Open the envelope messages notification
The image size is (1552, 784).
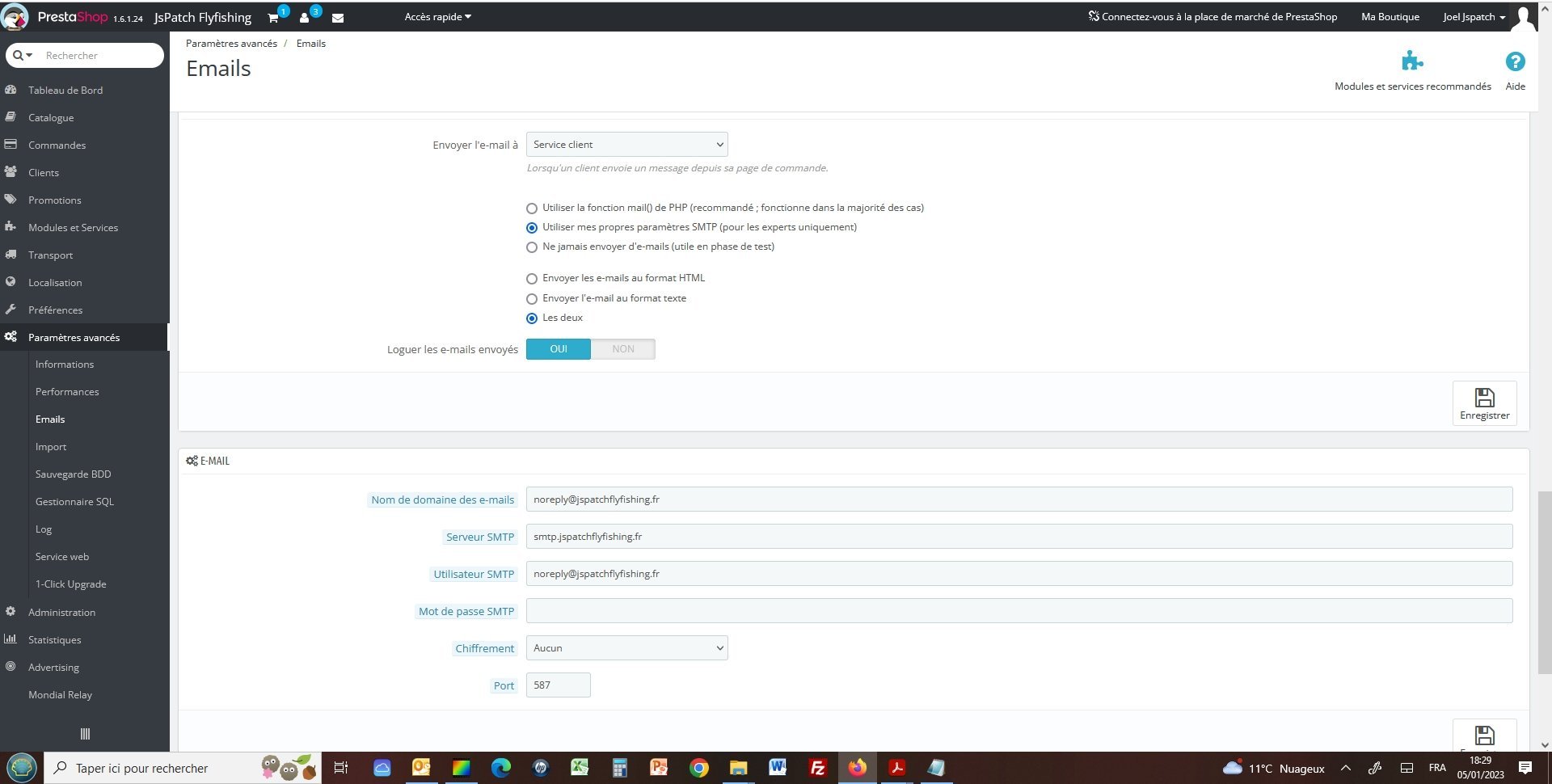338,18
